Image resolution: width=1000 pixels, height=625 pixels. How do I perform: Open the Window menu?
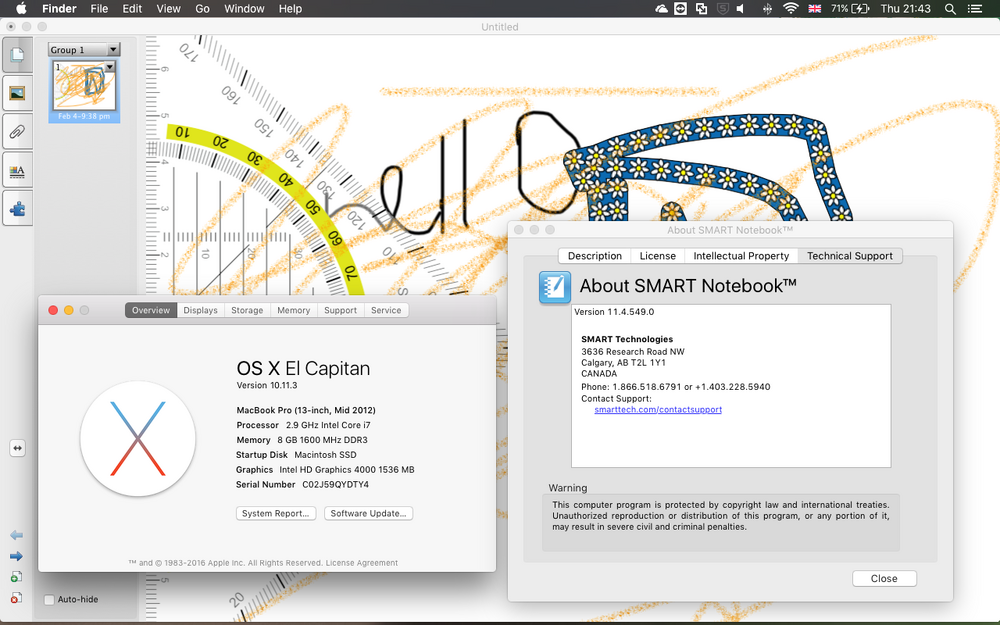tap(244, 8)
